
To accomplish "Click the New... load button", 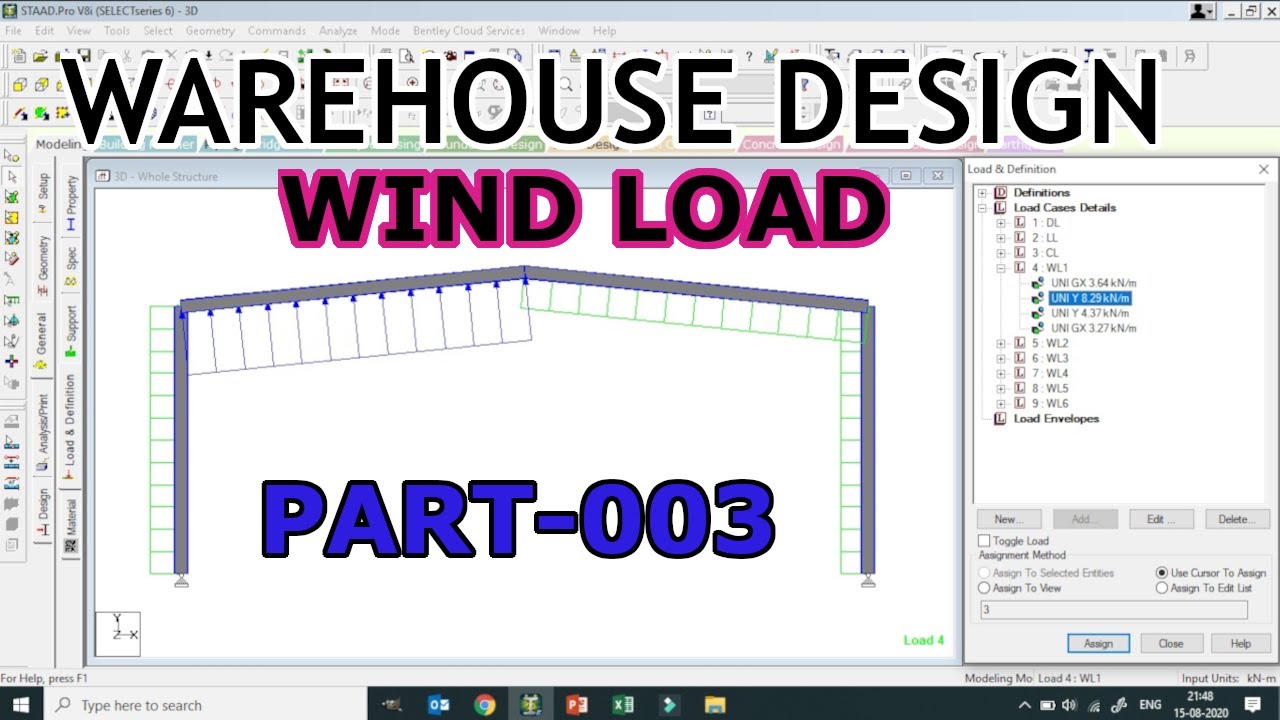I will tap(1009, 519).
